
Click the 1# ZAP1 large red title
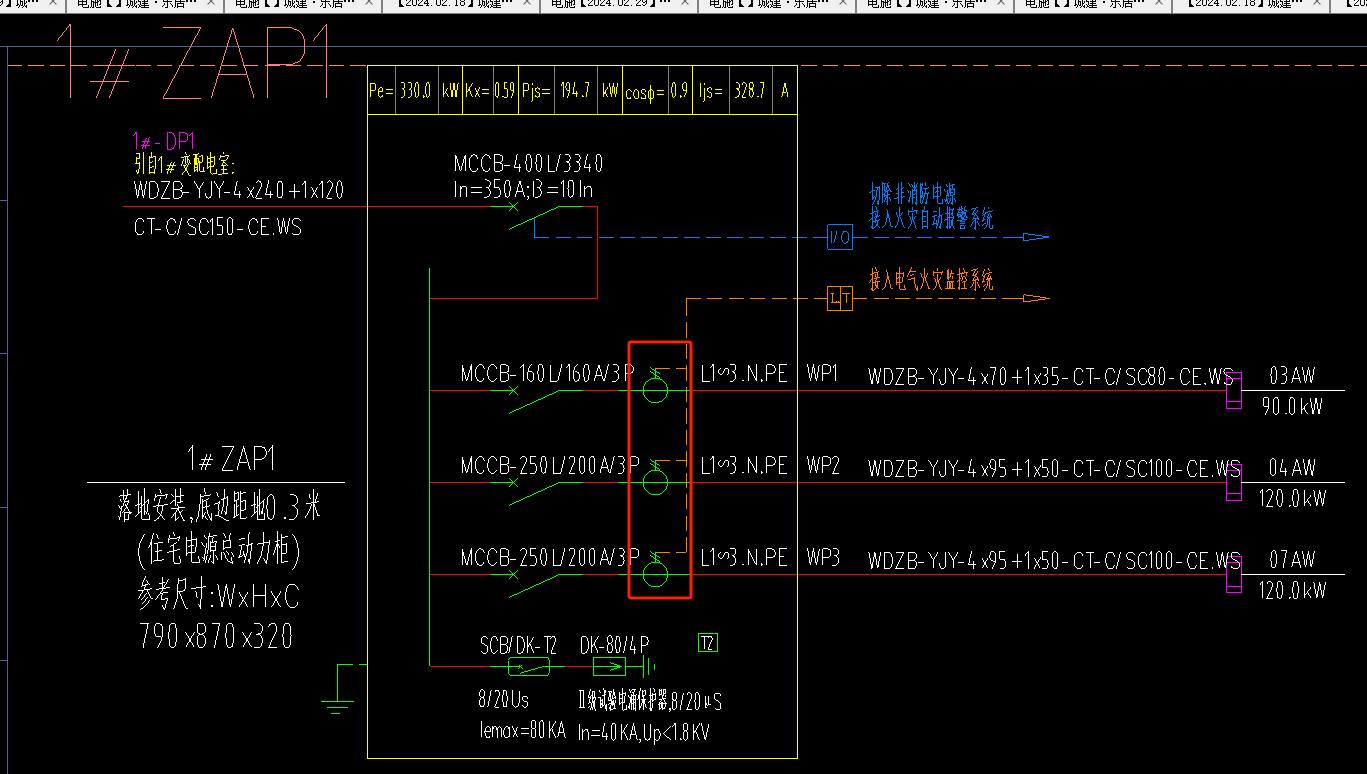point(193,62)
